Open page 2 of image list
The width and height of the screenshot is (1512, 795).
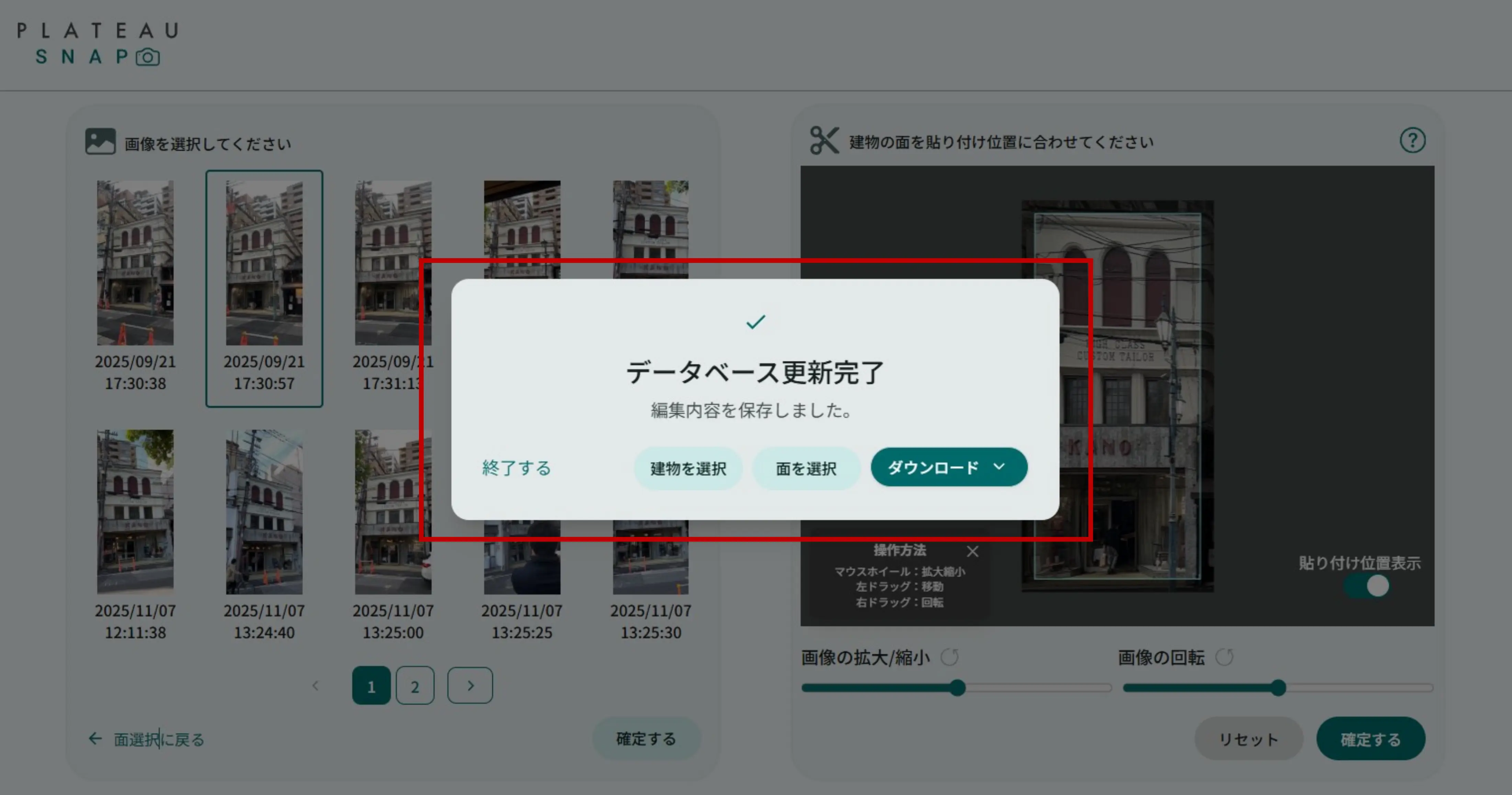[415, 686]
